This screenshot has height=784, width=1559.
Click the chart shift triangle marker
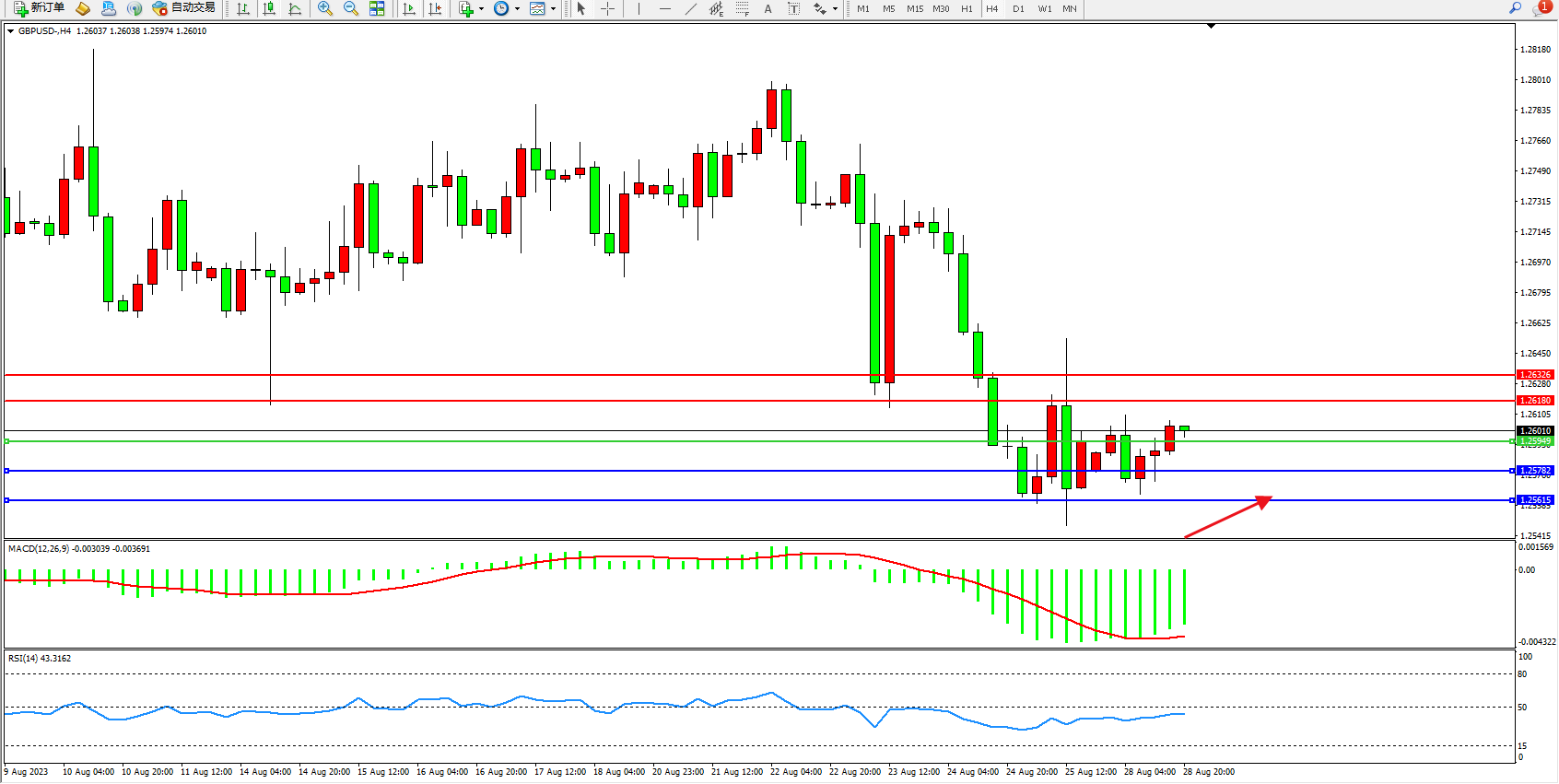[x=1211, y=26]
